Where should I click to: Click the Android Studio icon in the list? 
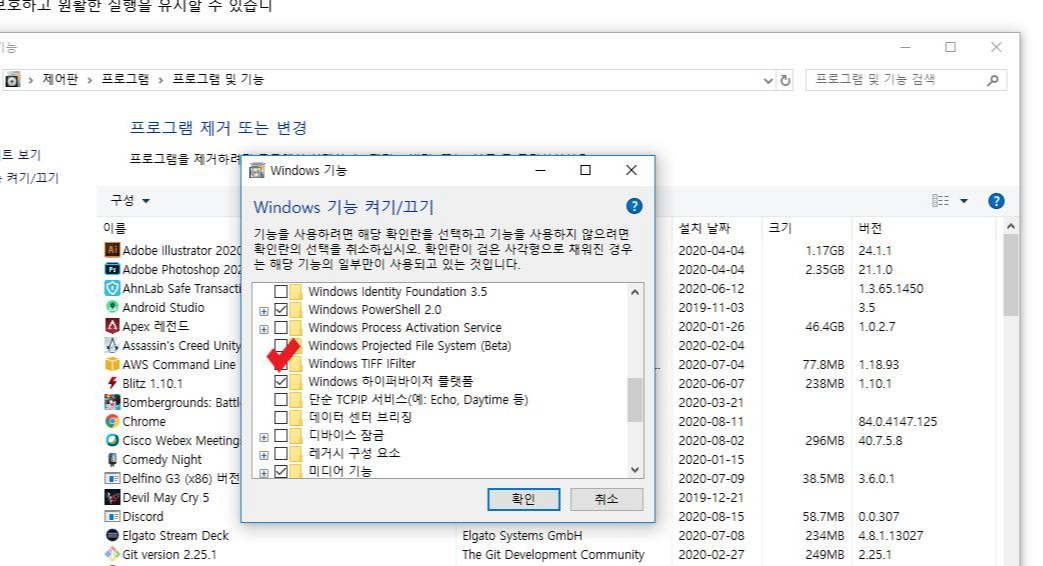pyautogui.click(x=112, y=307)
